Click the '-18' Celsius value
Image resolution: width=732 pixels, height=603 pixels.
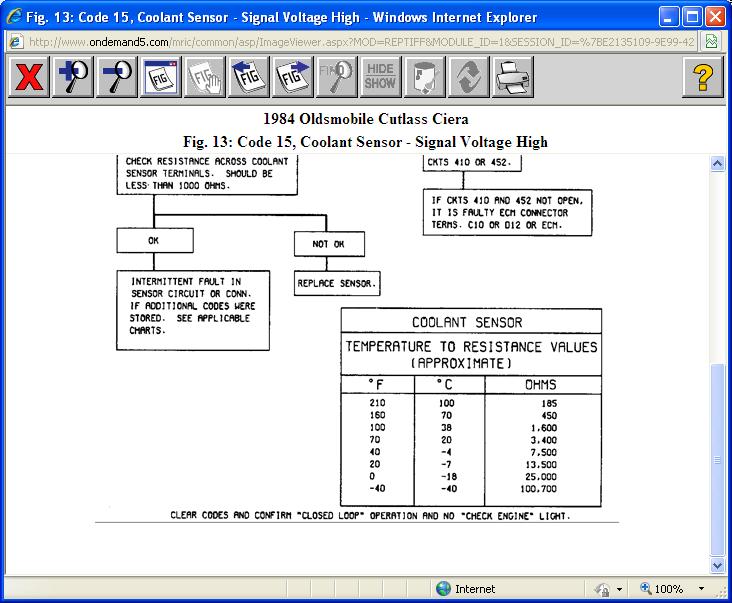pyautogui.click(x=449, y=477)
